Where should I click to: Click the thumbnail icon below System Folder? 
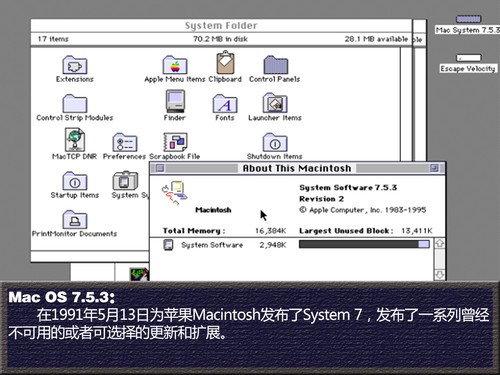click(x=139, y=274)
